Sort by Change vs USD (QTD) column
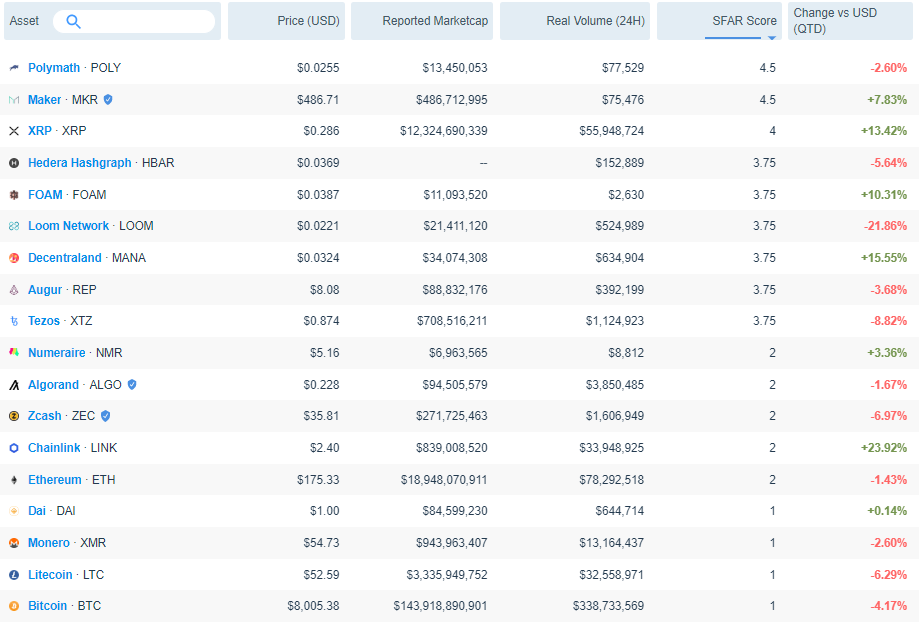Screen dimensions: 919x623 coord(850,21)
